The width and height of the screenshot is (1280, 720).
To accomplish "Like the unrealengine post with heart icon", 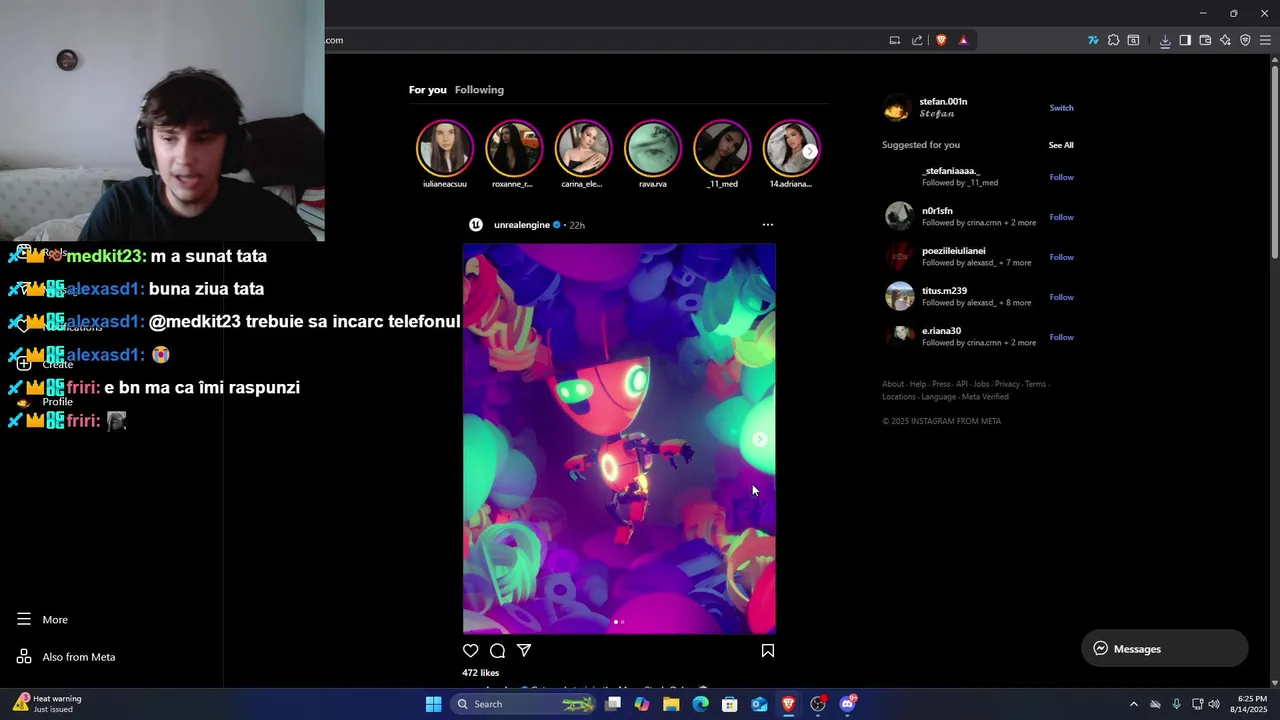I will [x=470, y=650].
